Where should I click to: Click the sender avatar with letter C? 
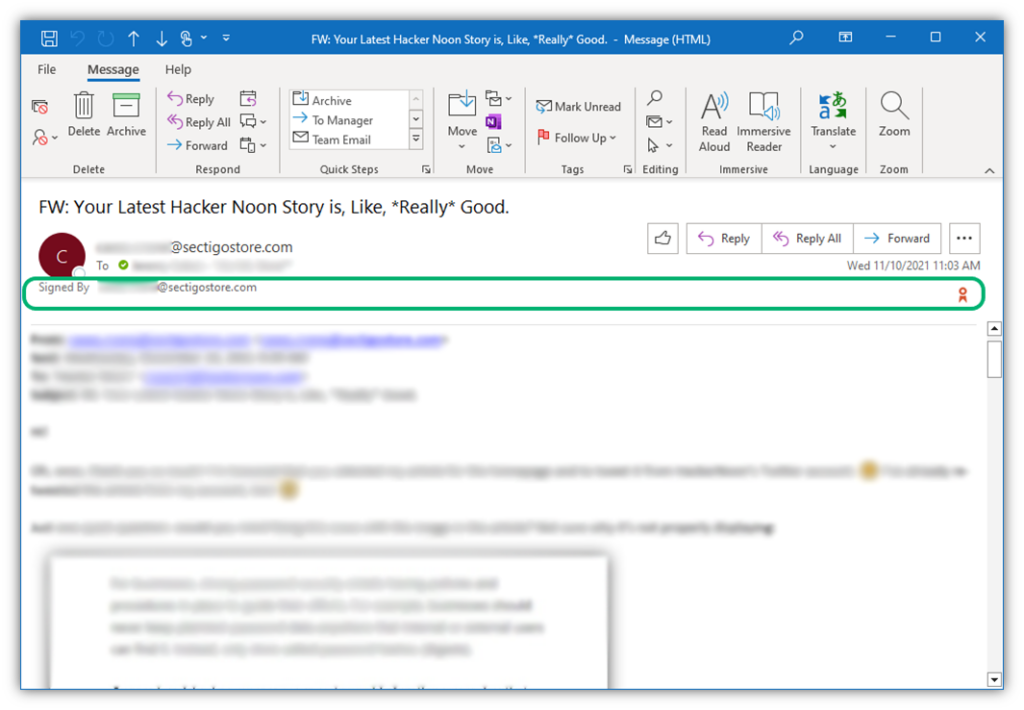click(62, 255)
